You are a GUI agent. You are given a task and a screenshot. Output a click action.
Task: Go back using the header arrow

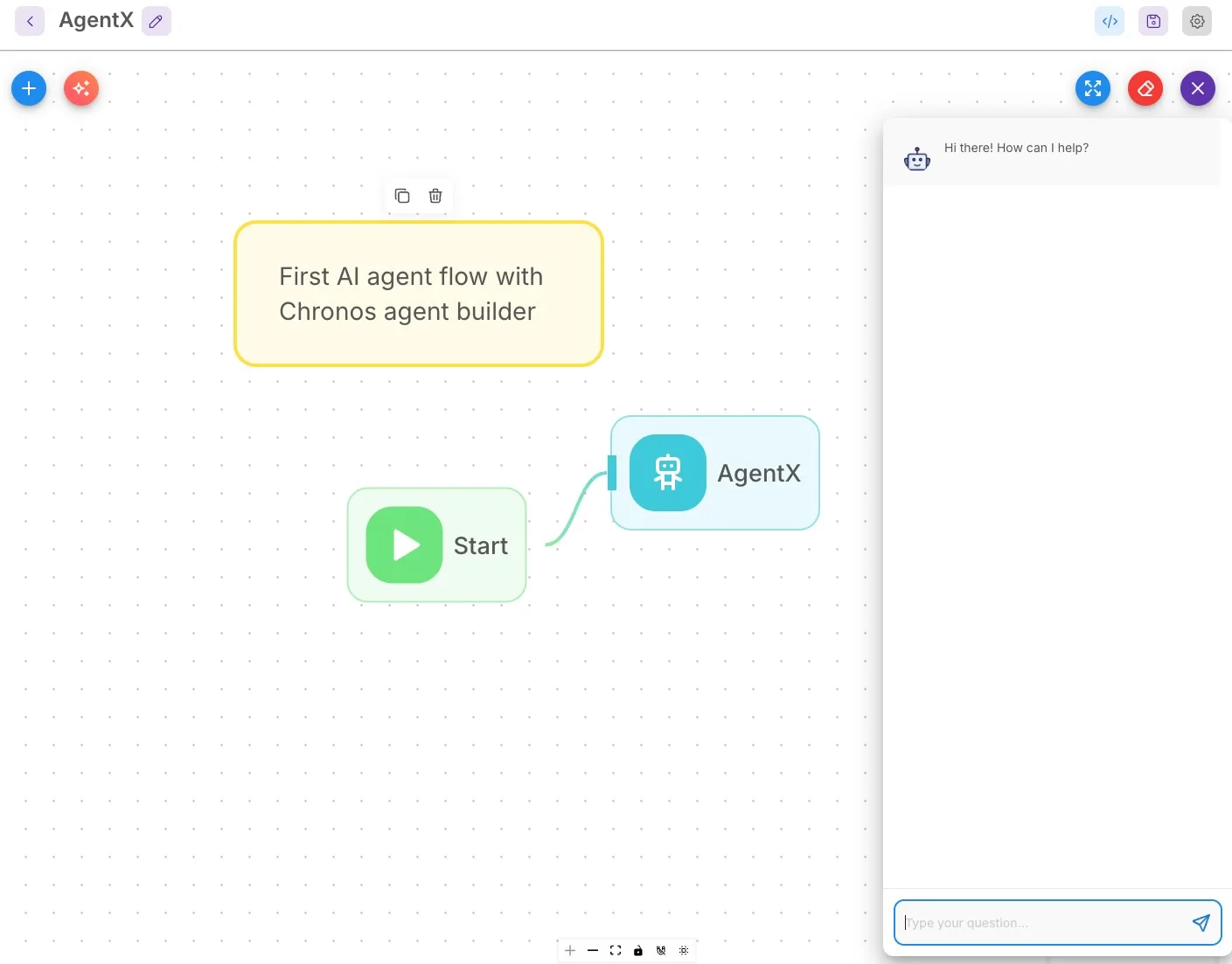click(30, 21)
